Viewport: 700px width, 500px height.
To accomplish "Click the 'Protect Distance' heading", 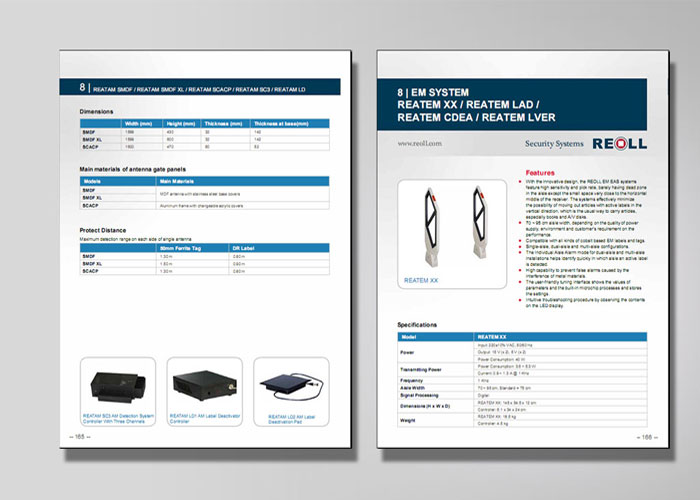I will pos(103,230).
